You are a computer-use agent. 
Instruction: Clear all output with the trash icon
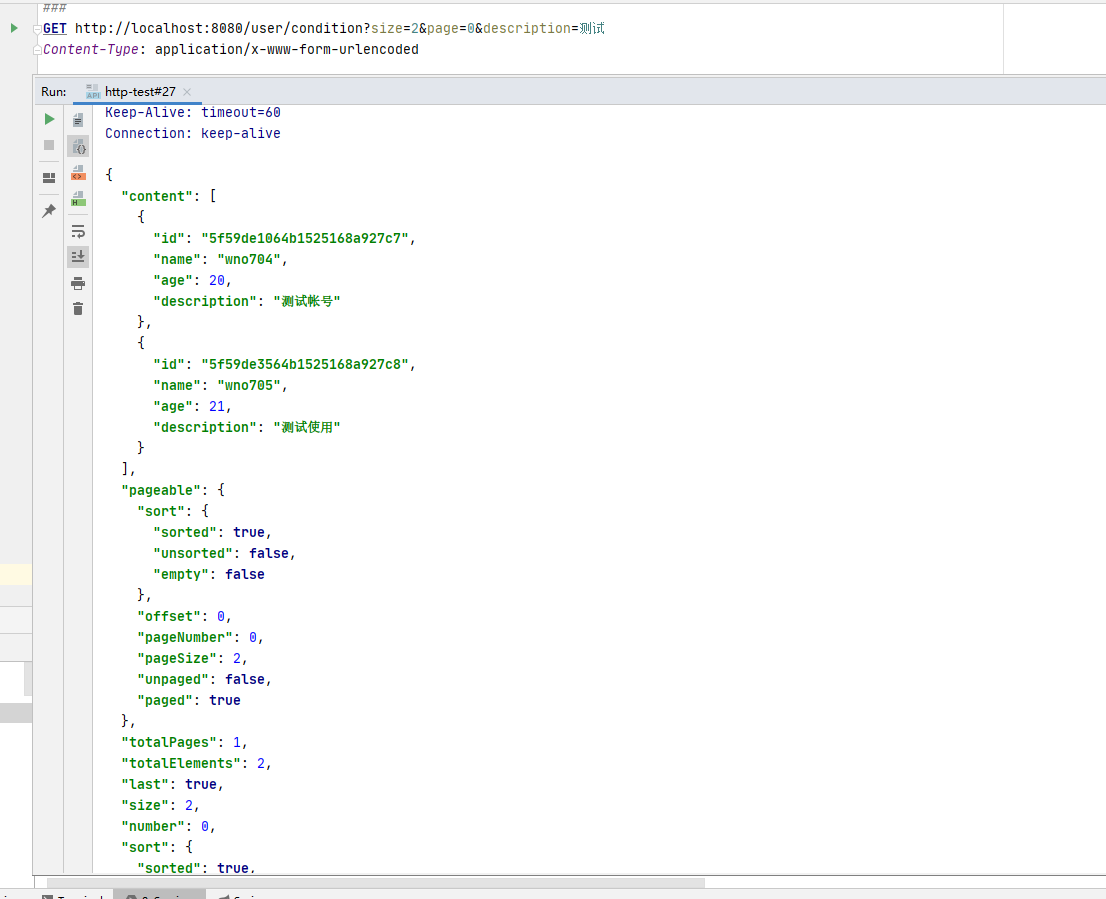[78, 309]
